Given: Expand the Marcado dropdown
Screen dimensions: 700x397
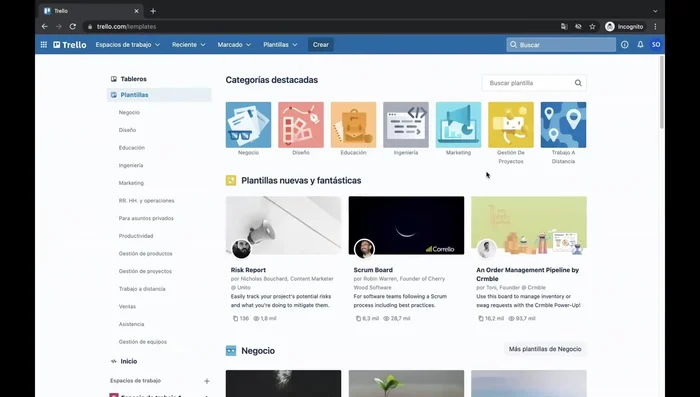Looking at the screenshot, I should click(x=234, y=45).
